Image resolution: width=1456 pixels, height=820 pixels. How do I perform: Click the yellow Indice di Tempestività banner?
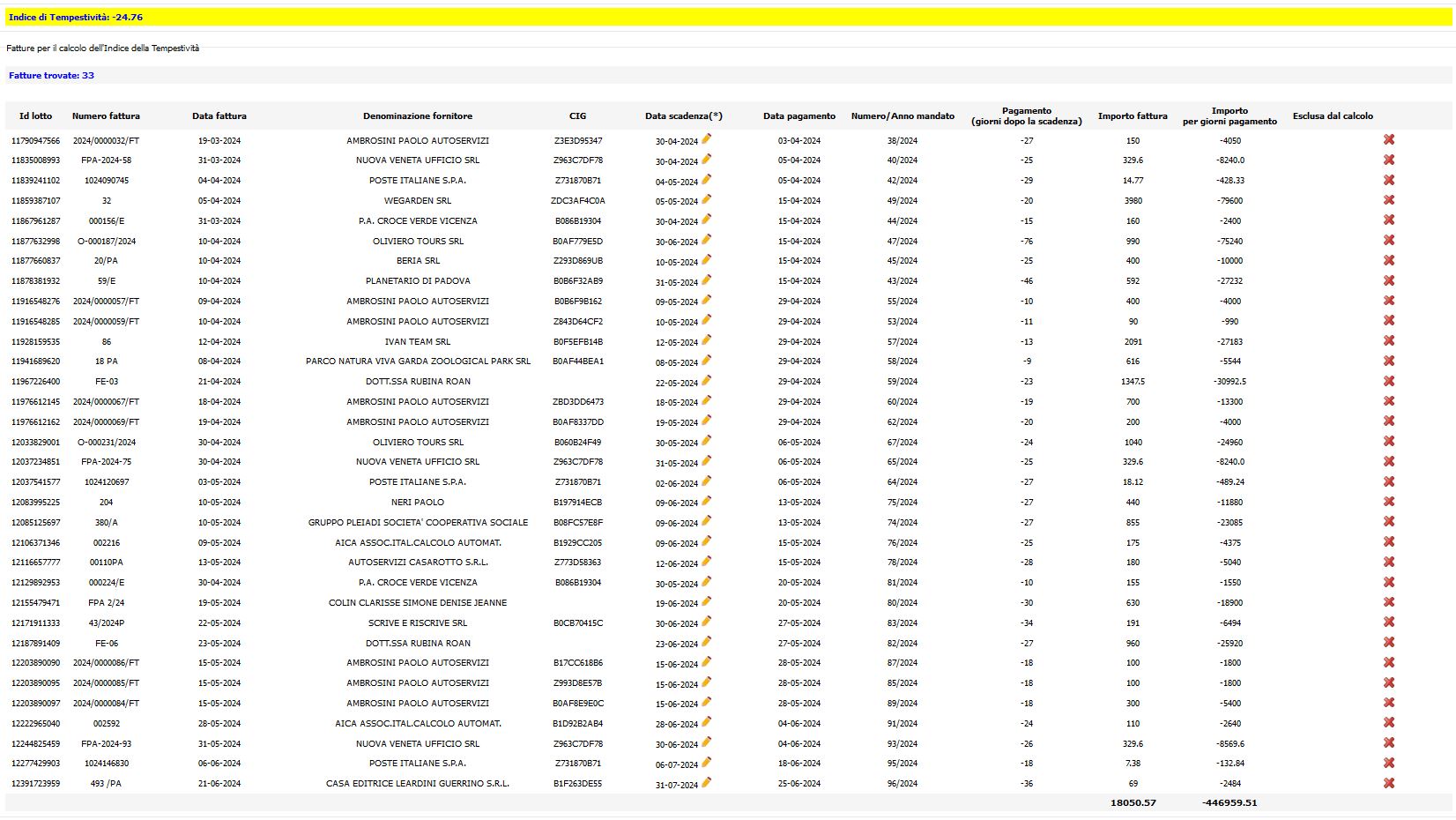pyautogui.click(x=726, y=17)
